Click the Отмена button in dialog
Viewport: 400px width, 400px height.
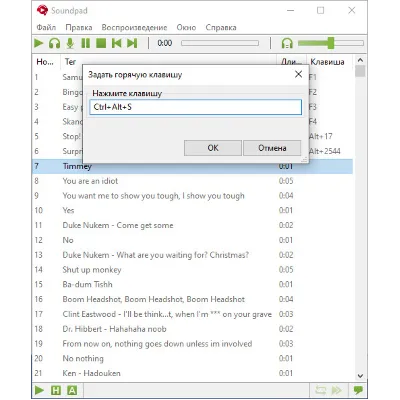pos(272,148)
